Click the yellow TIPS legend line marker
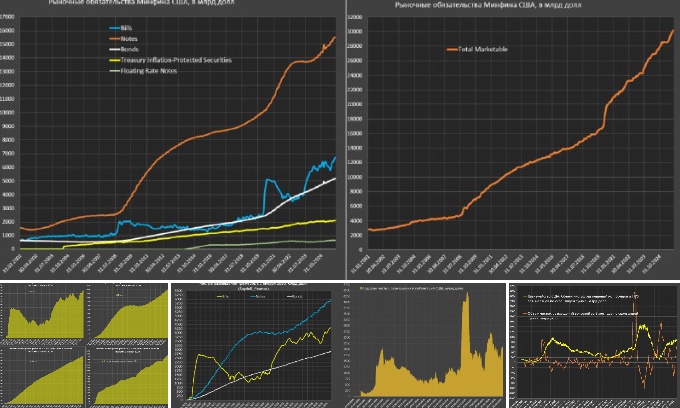This screenshot has height=408, width=680. (x=113, y=61)
